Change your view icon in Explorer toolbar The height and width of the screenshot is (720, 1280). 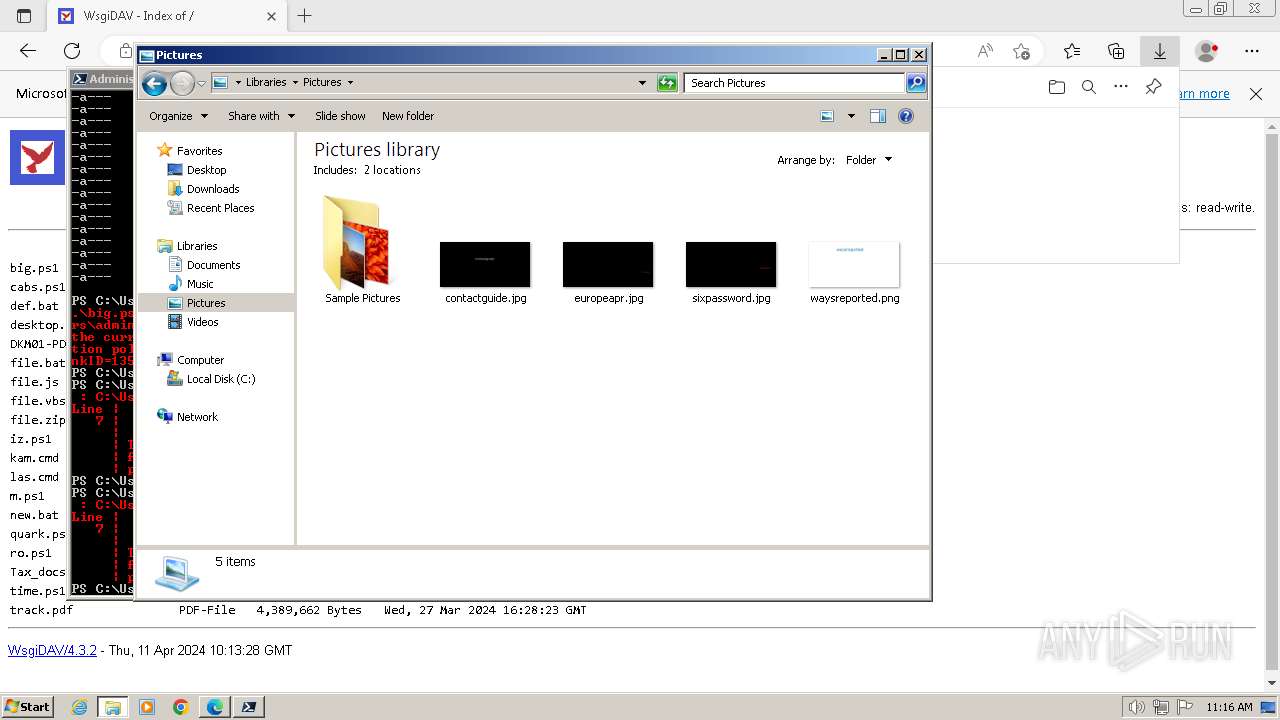(827, 116)
